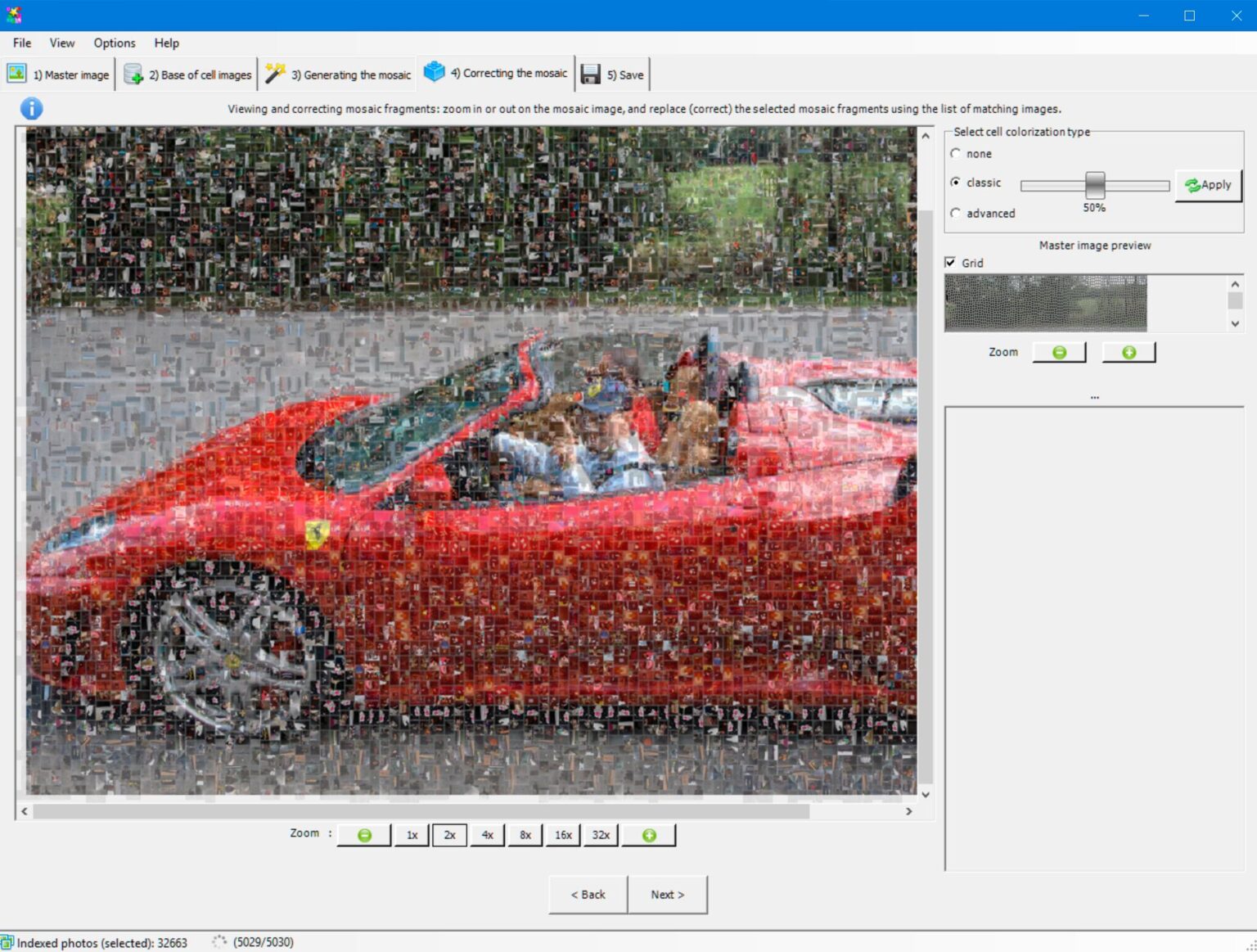Toggle the Grid checkbox
1257x952 pixels.
pos(951,263)
